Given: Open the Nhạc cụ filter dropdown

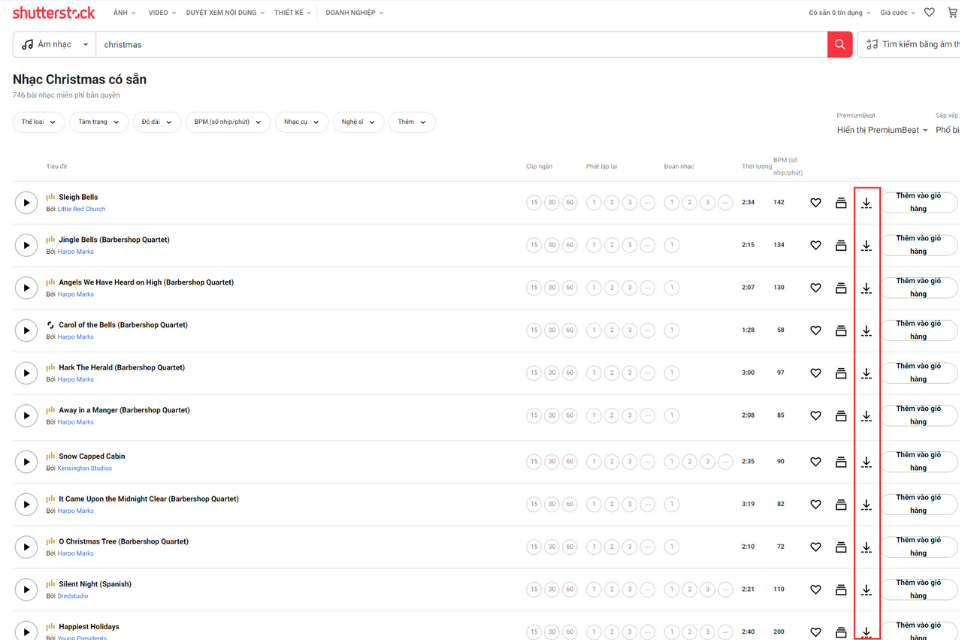Looking at the screenshot, I should point(302,122).
